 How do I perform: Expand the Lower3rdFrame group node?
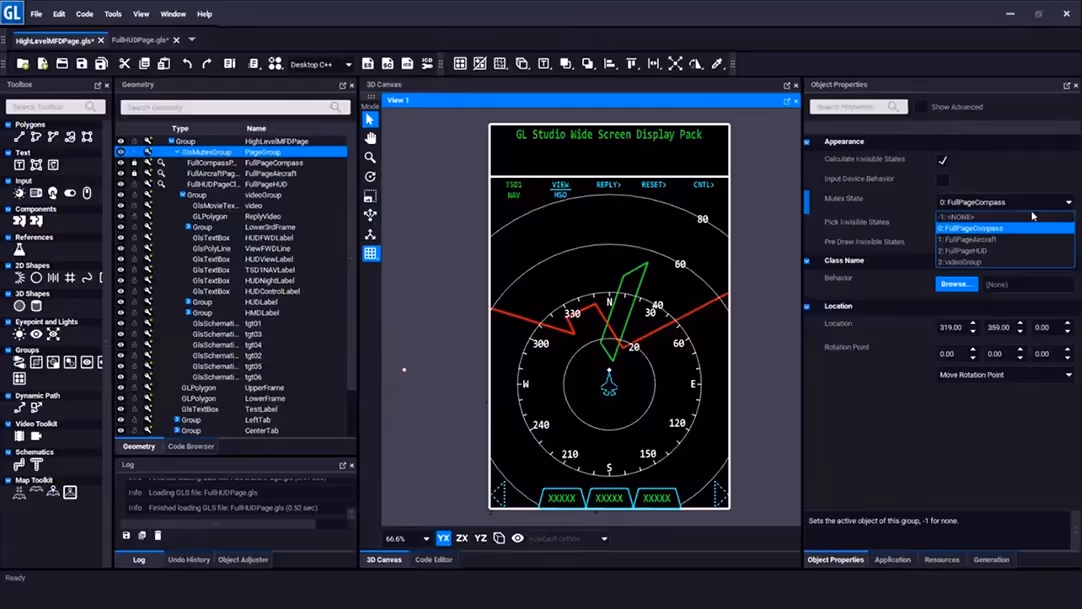pyautogui.click(x=188, y=227)
